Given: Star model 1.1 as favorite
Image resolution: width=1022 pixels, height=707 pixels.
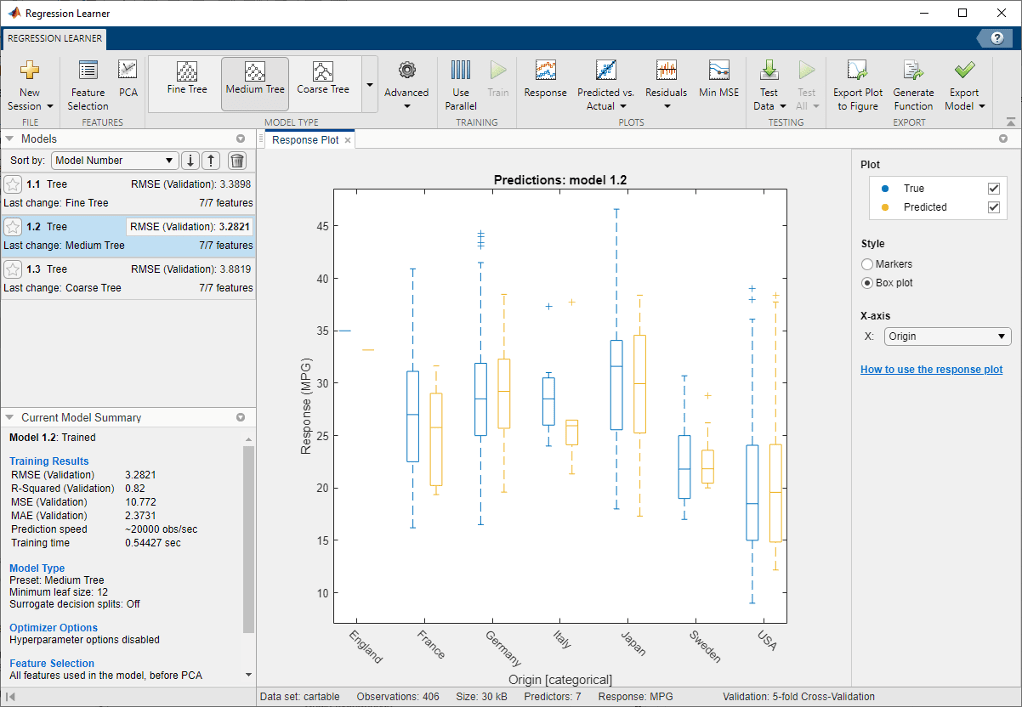Looking at the screenshot, I should (x=12, y=184).
